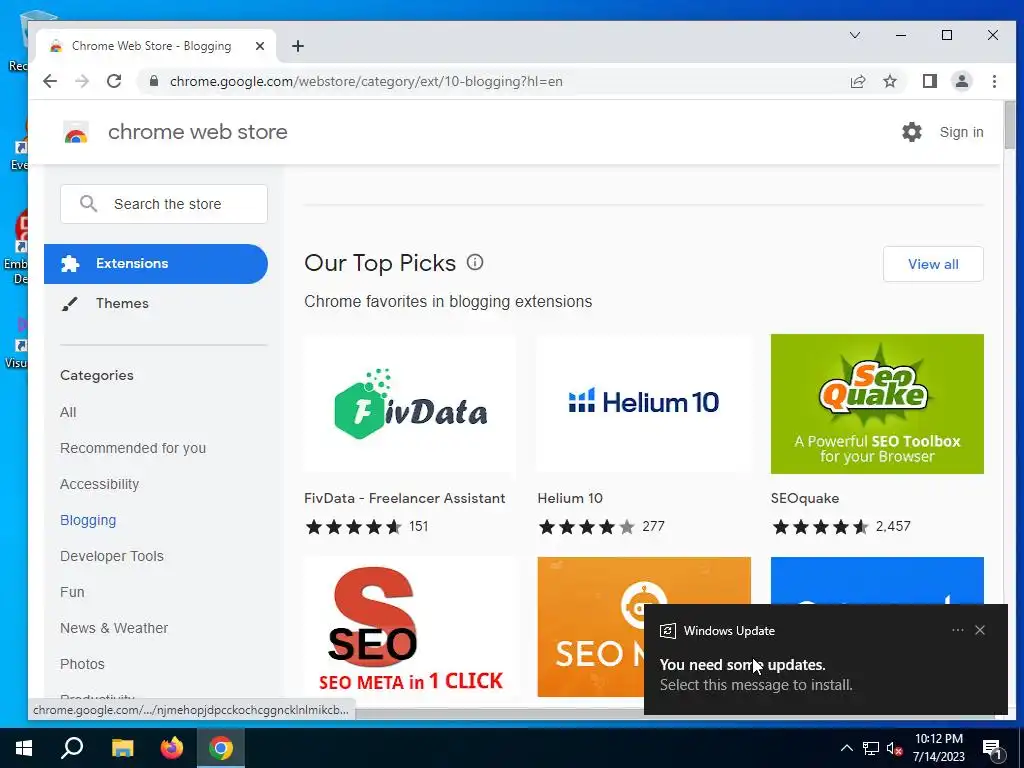The height and width of the screenshot is (768, 1024).
Task: Click FivData - Freelancer Assistant title
Action: click(x=404, y=498)
